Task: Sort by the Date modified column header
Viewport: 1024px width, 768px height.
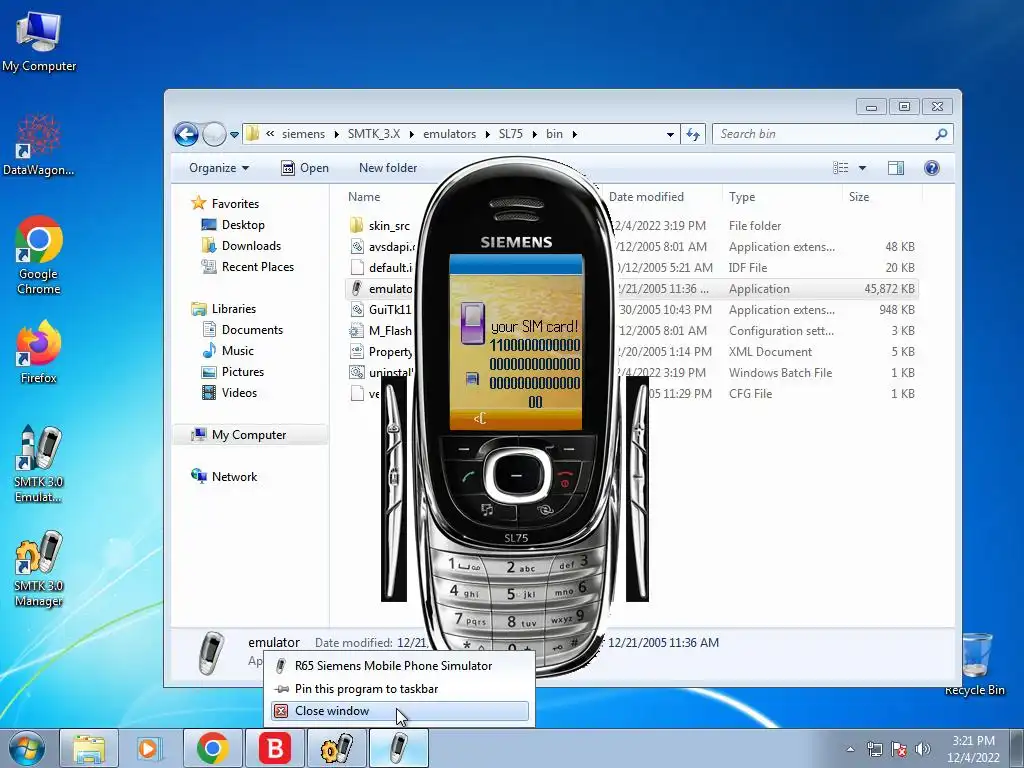Action: (662, 197)
